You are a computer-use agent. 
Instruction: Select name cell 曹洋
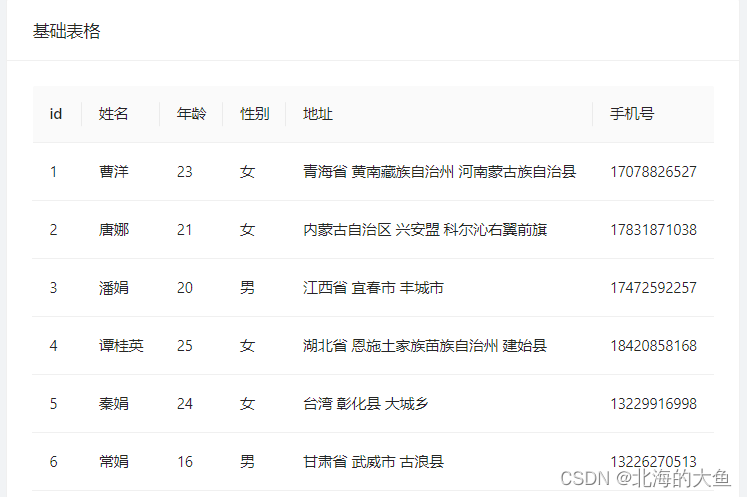(113, 172)
